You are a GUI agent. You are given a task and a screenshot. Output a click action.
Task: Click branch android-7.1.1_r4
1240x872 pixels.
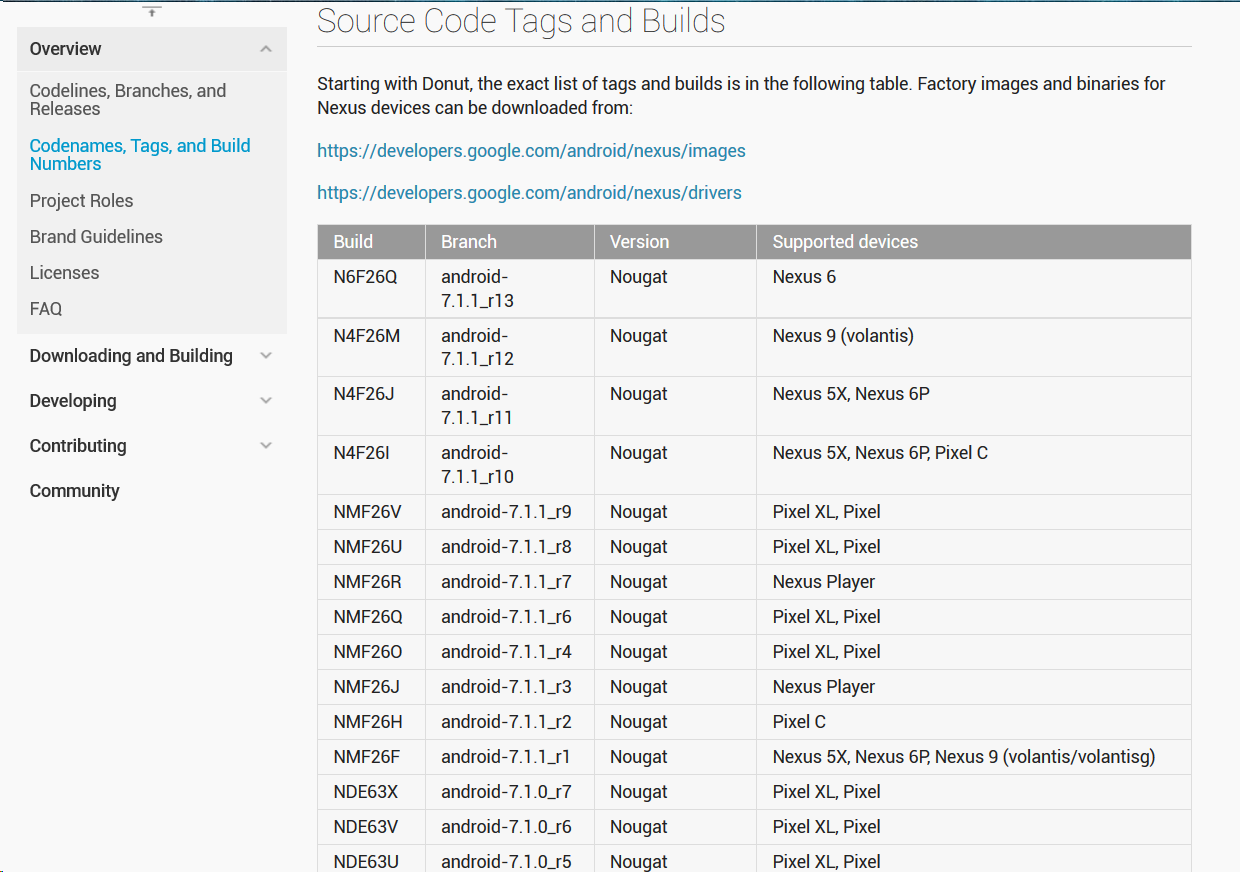pos(506,652)
